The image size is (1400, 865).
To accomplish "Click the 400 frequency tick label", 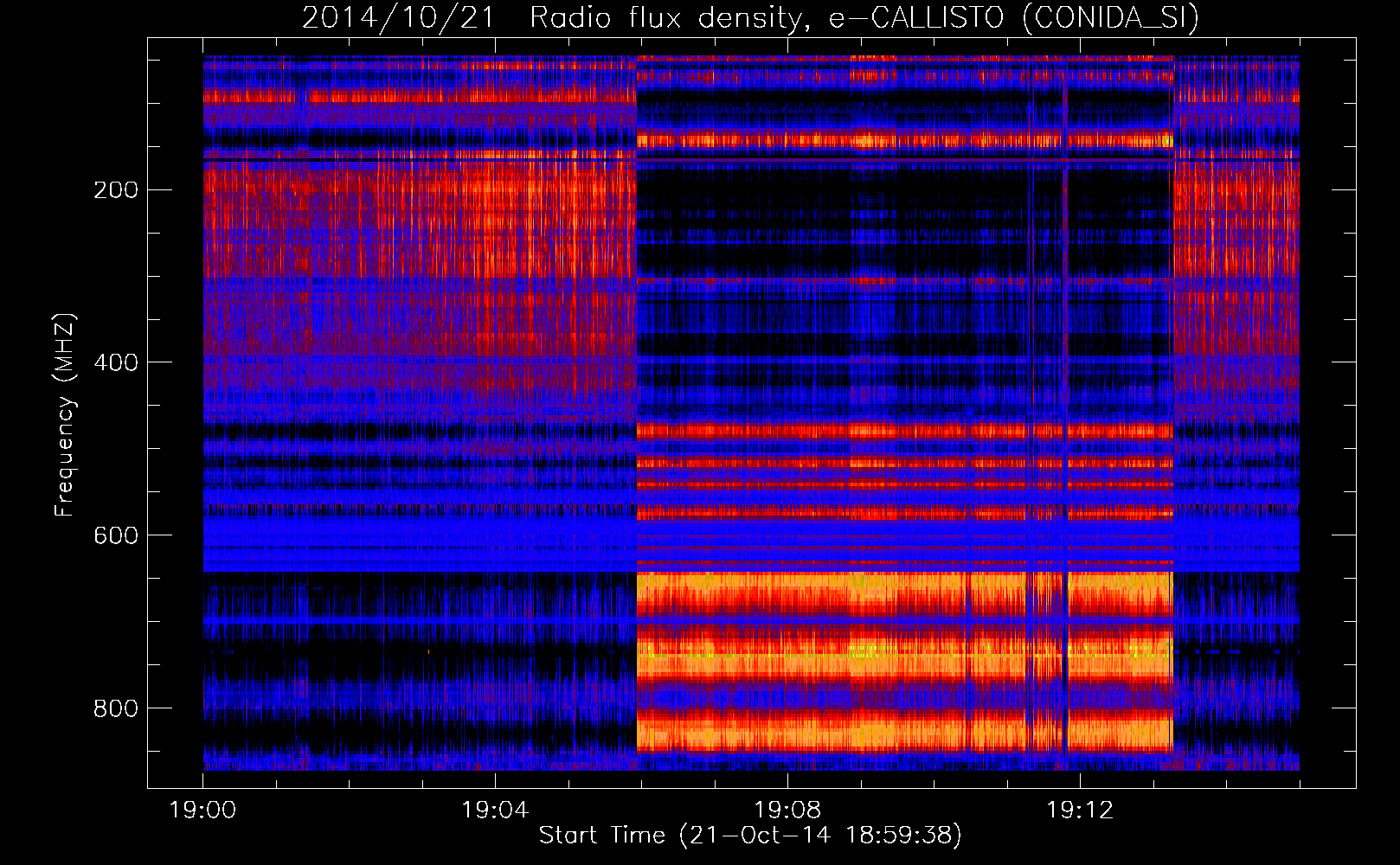I will [x=116, y=362].
